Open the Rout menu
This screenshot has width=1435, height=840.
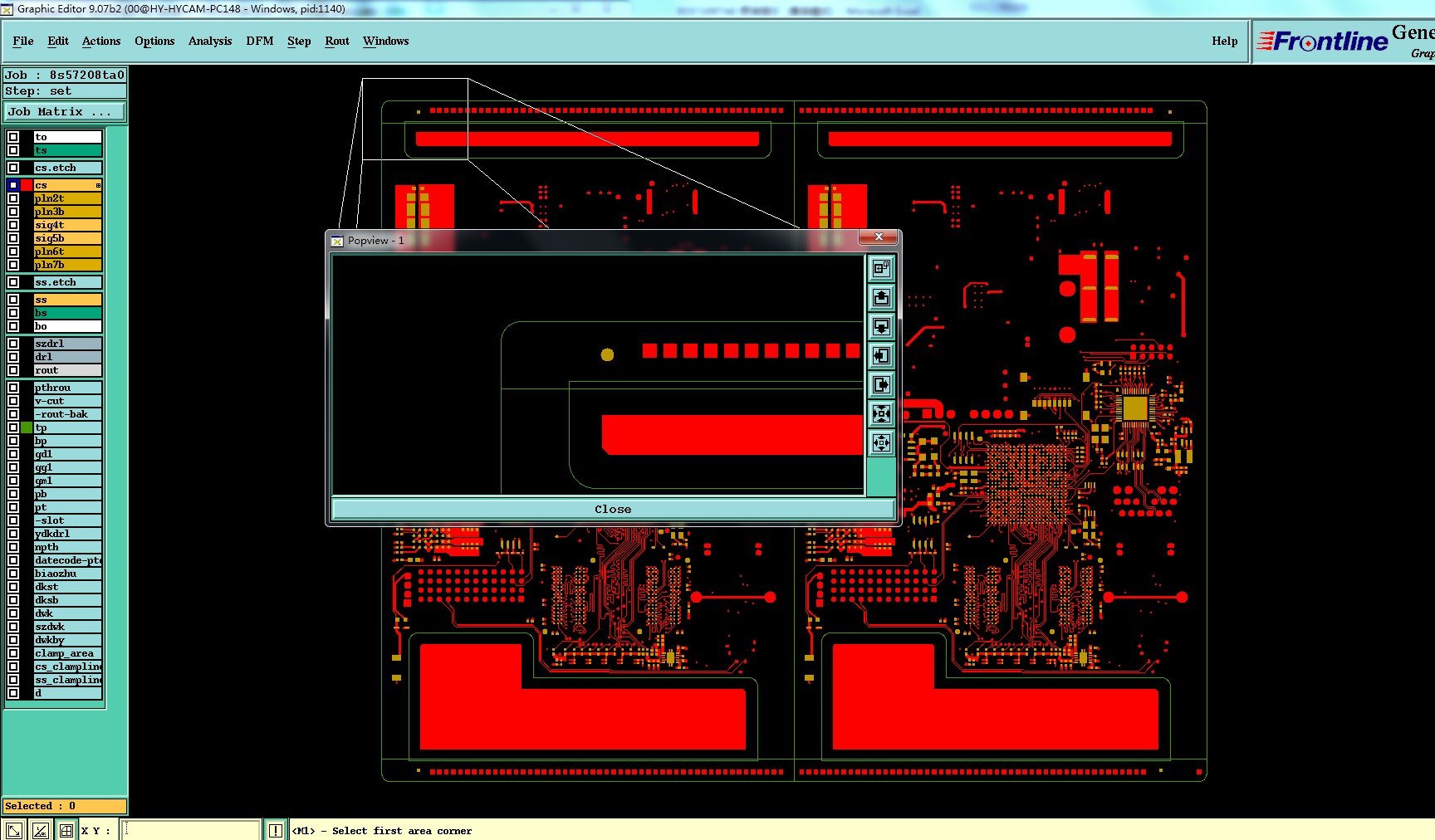[x=337, y=41]
